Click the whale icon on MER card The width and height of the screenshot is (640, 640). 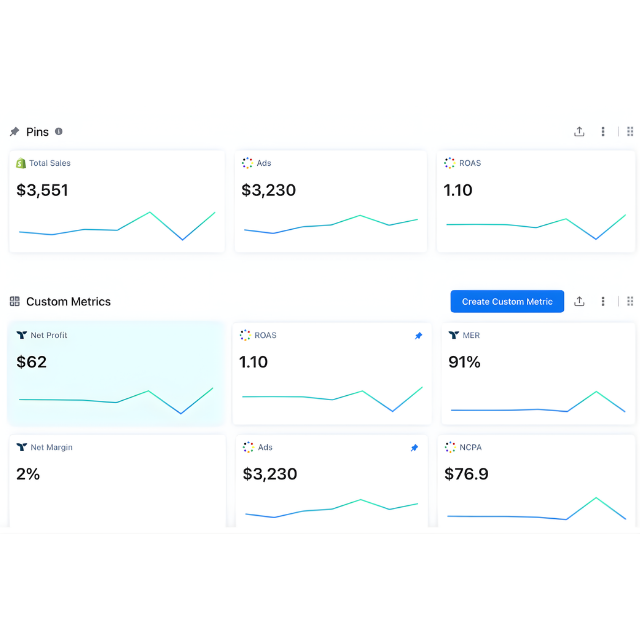(x=453, y=335)
